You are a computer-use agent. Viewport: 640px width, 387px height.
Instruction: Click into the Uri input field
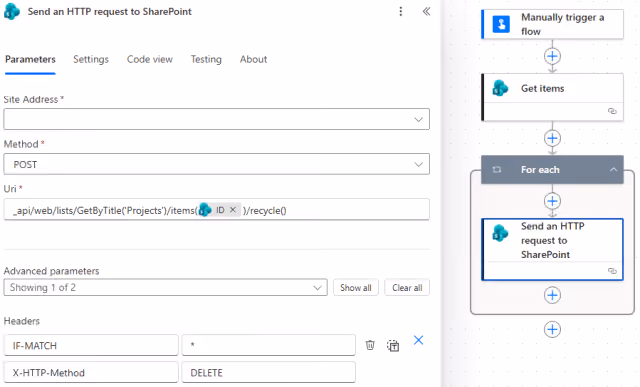[216, 209]
